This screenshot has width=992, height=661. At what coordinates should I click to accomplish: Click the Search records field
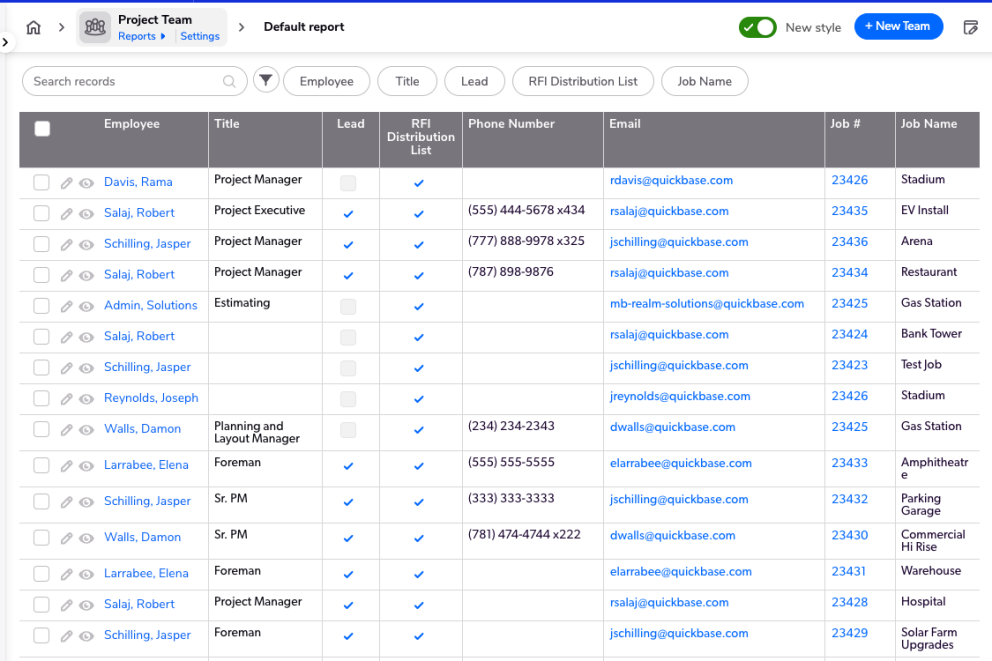pyautogui.click(x=125, y=82)
